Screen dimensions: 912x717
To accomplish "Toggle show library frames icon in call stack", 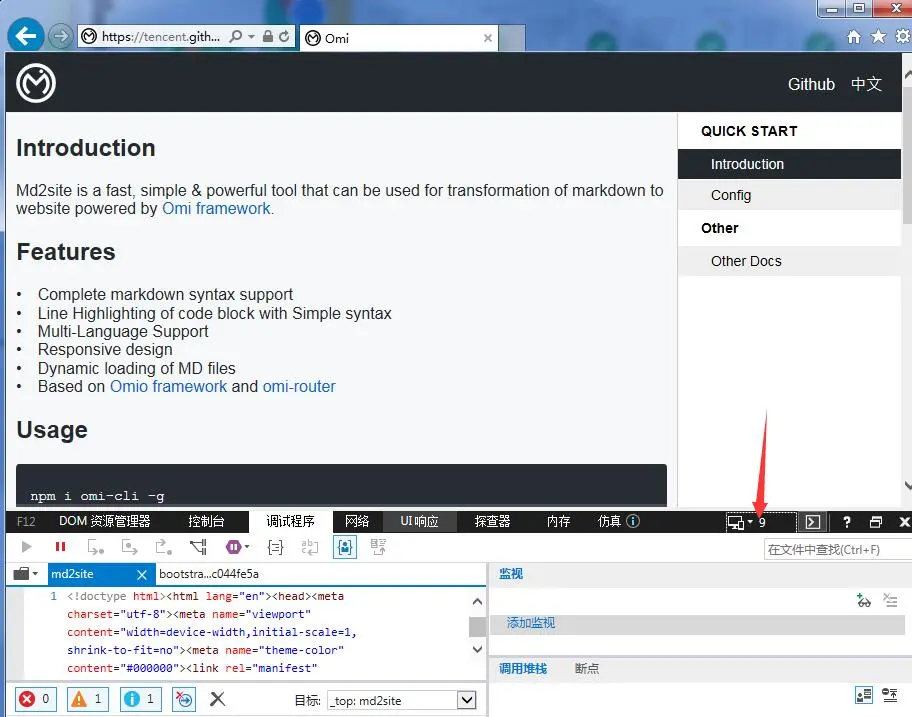I will click(864, 695).
